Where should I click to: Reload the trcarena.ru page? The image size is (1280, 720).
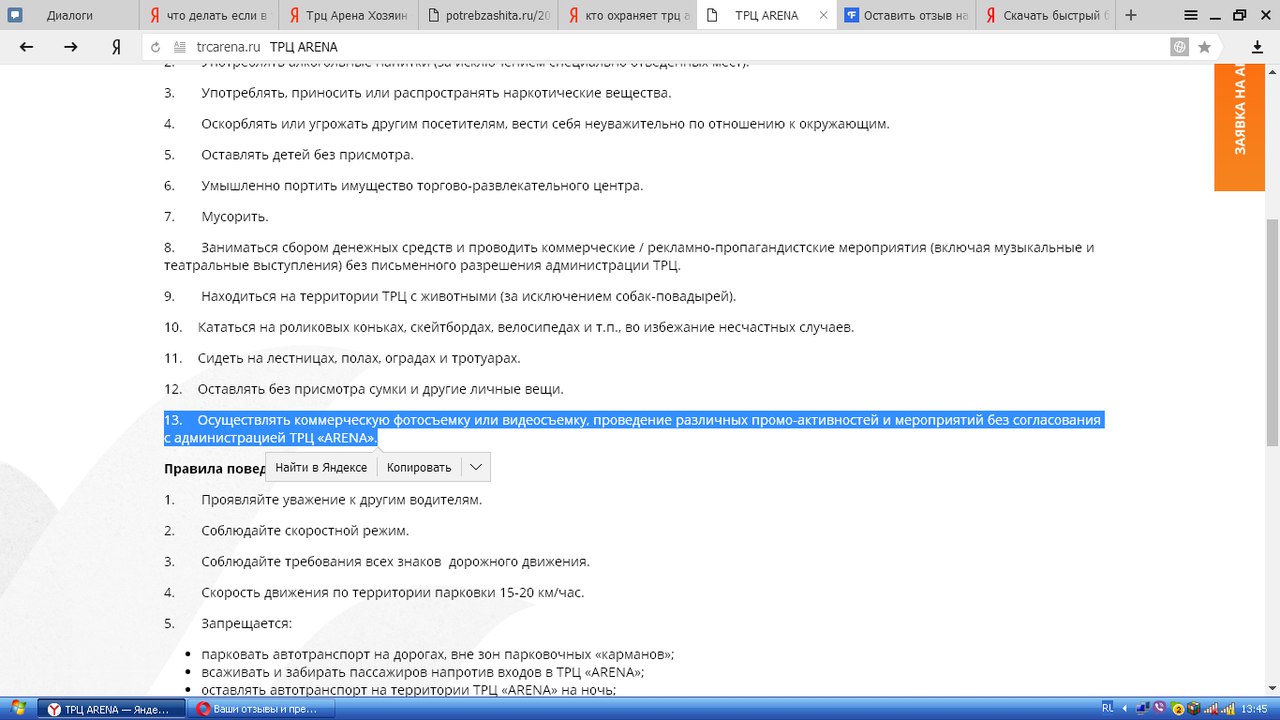[x=156, y=47]
